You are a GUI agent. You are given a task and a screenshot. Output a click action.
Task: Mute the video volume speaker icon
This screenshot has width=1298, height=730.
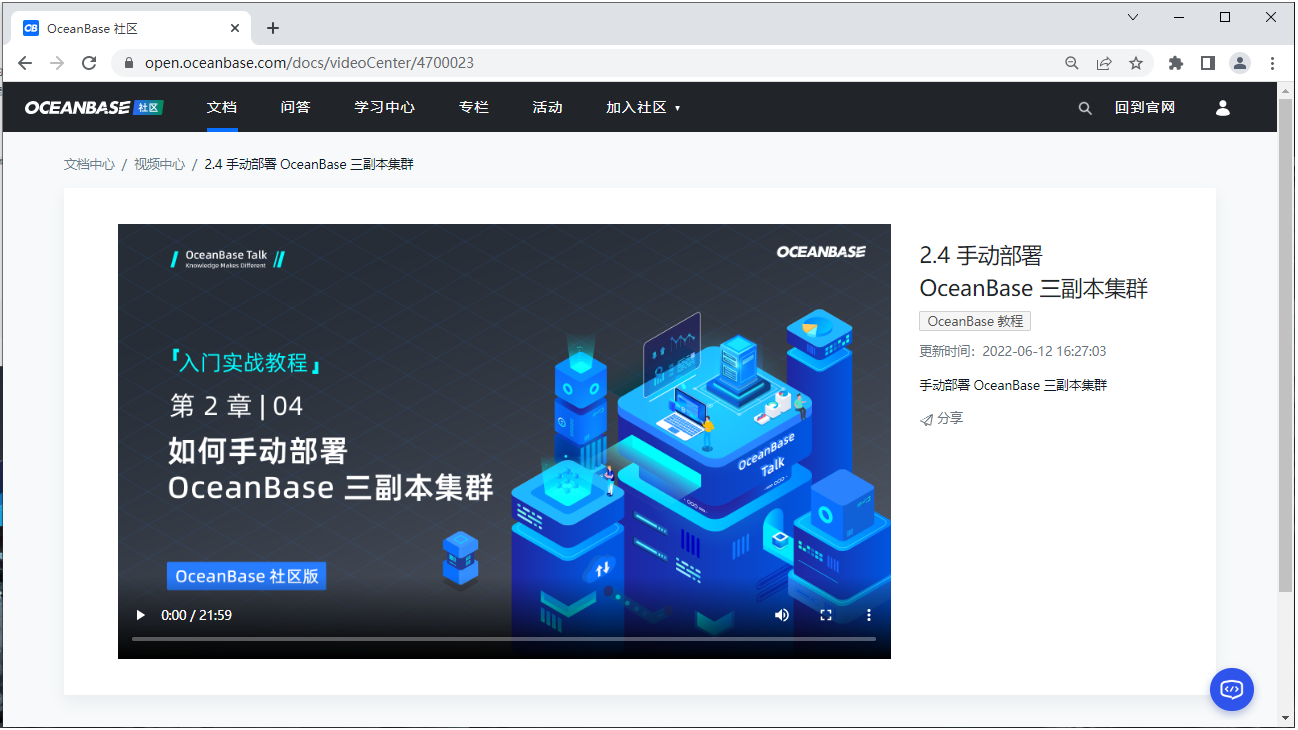(x=782, y=615)
